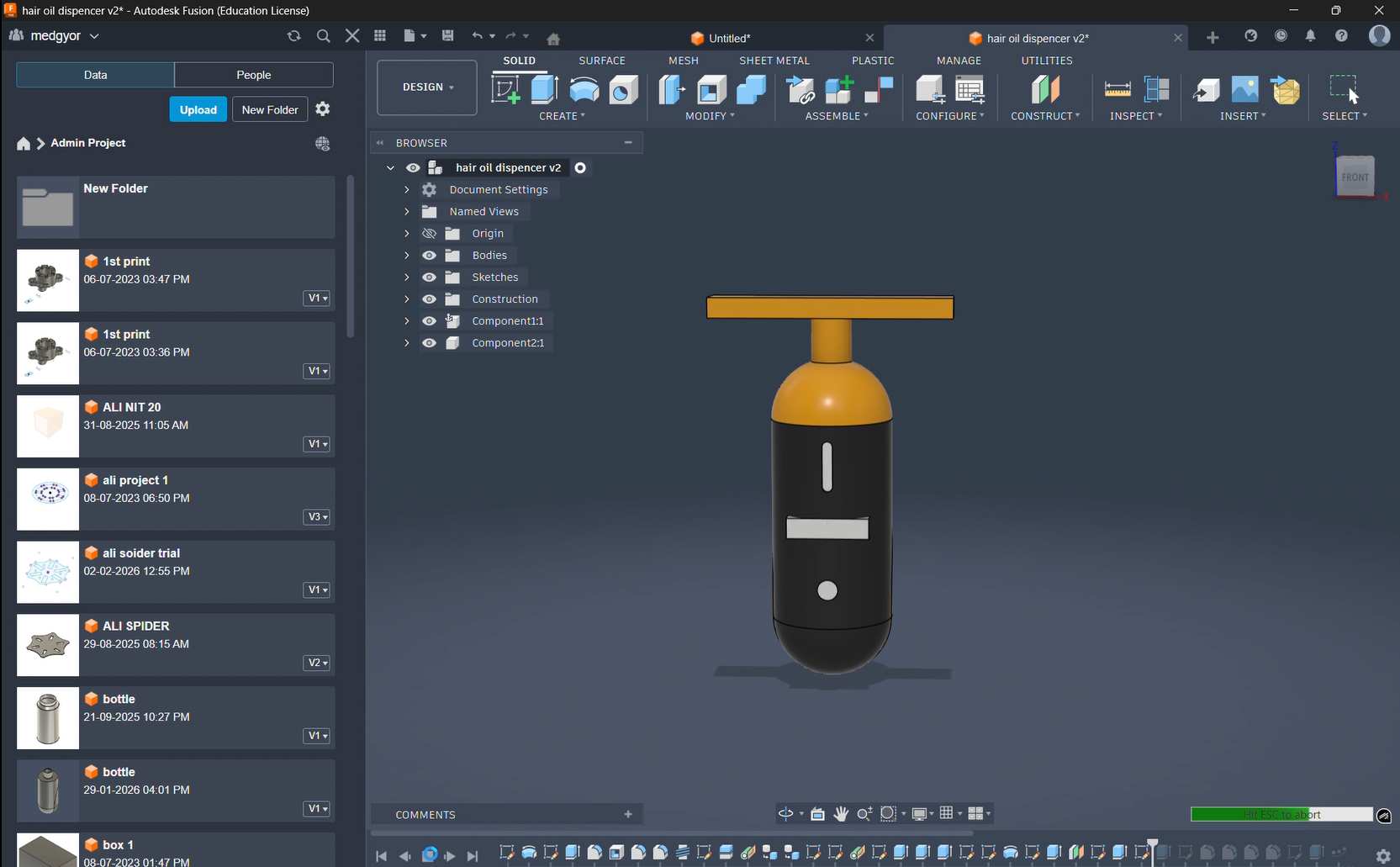
Task: Switch to the SHEET METAL tab
Action: [774, 61]
